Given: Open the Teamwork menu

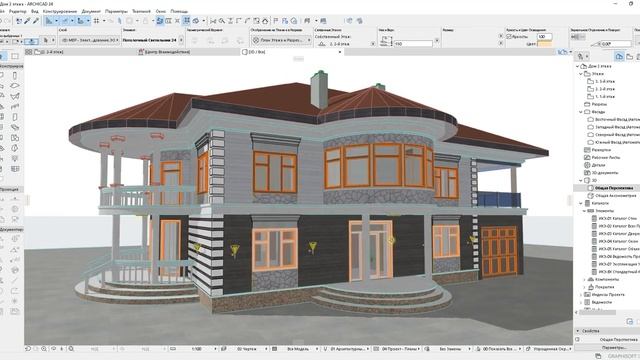Looking at the screenshot, I should click(141, 11).
